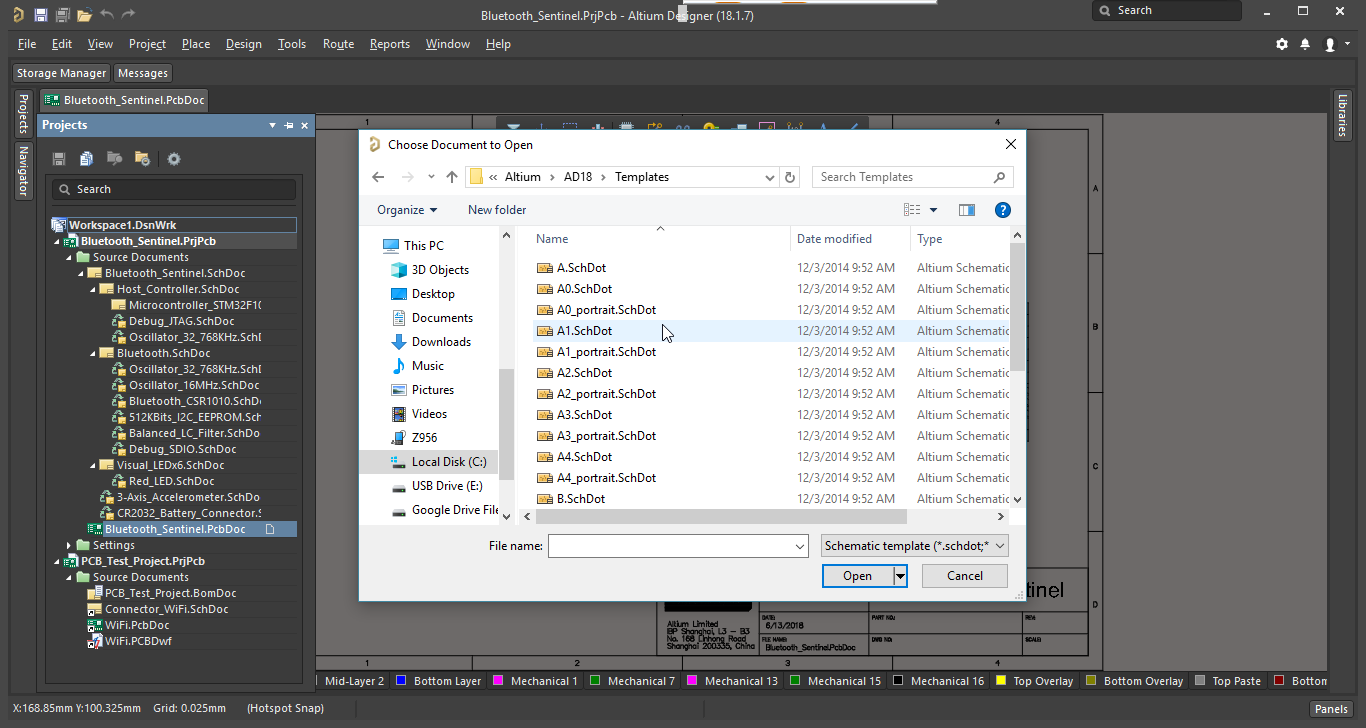Open the Place menu
The image size is (1366, 728).
coord(196,44)
